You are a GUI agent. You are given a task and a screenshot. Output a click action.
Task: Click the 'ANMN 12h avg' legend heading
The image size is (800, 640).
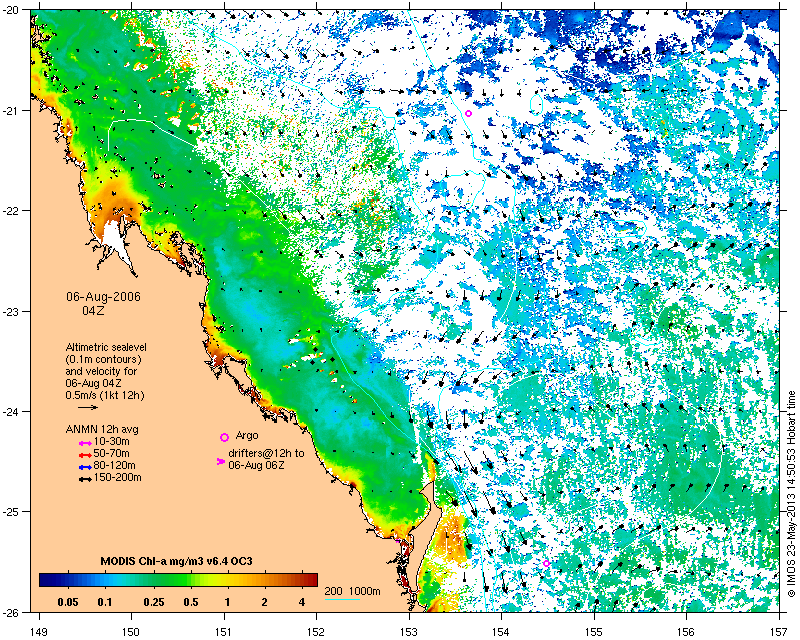[102, 429]
